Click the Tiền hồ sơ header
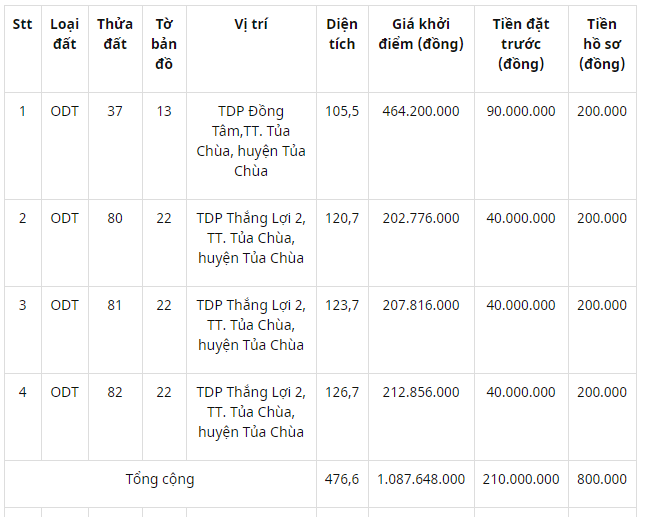 coord(602,44)
